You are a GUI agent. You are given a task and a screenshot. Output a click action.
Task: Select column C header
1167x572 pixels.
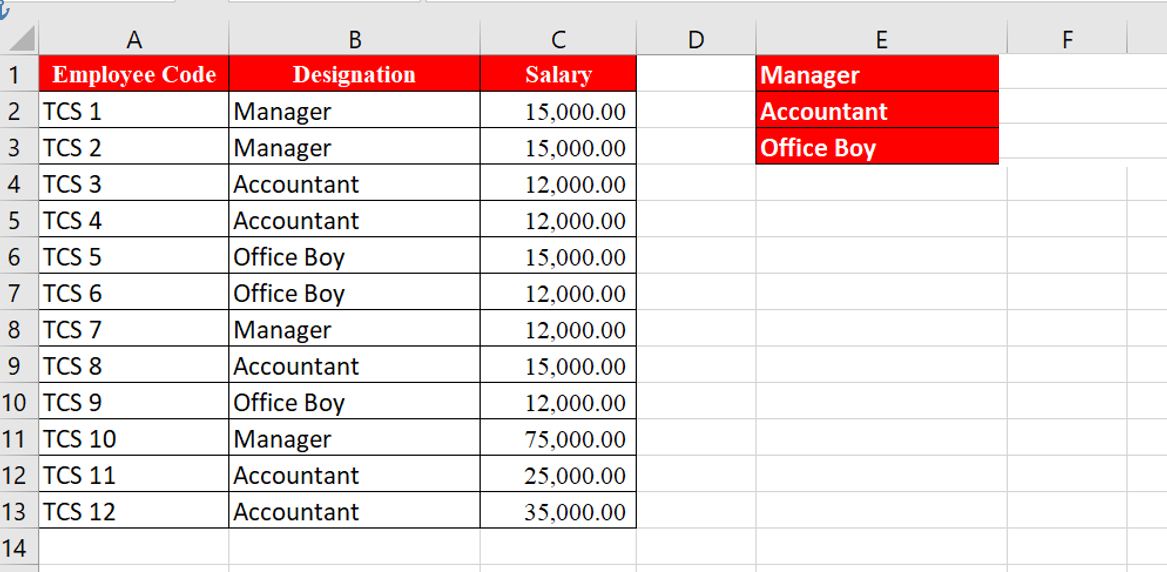coord(558,39)
